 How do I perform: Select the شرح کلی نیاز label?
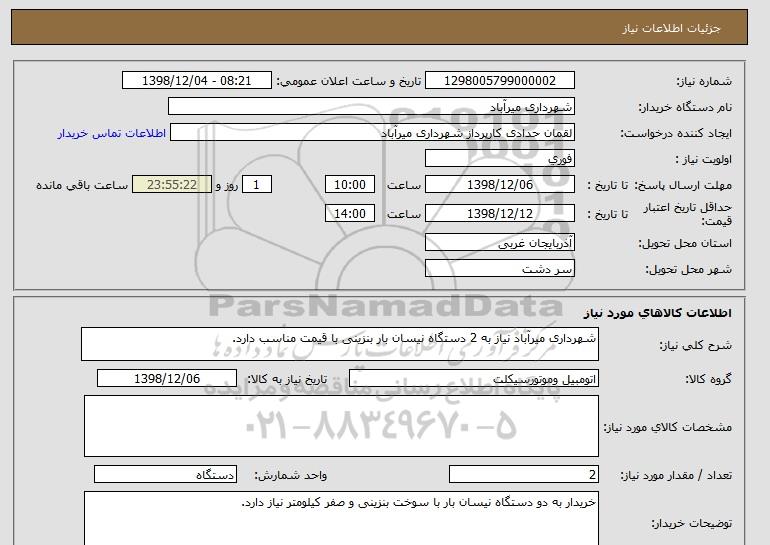pyautogui.click(x=695, y=345)
